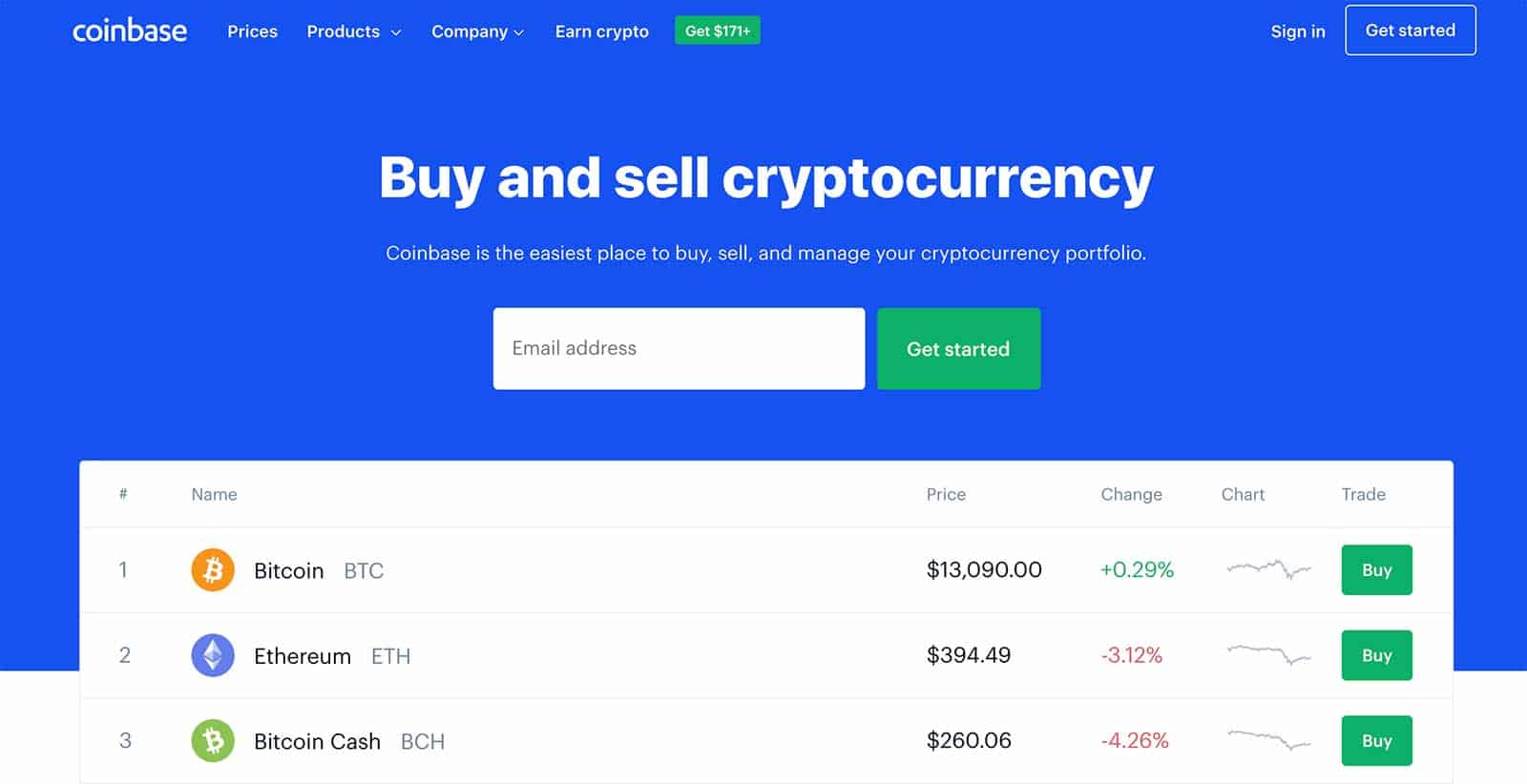Open the Earn crypto page
Viewport: 1527px width, 784px height.
602,31
